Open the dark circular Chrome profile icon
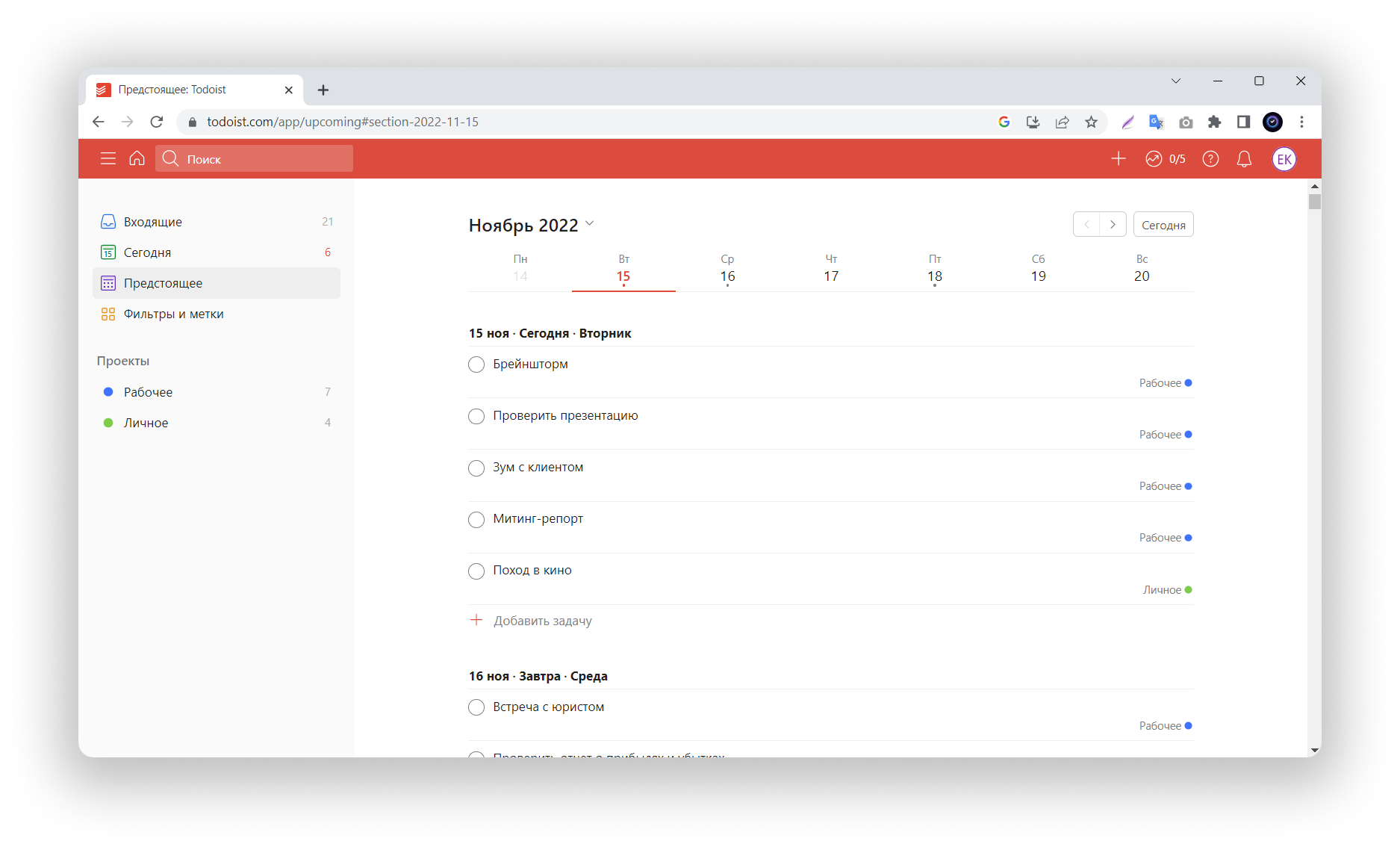 (x=1272, y=122)
